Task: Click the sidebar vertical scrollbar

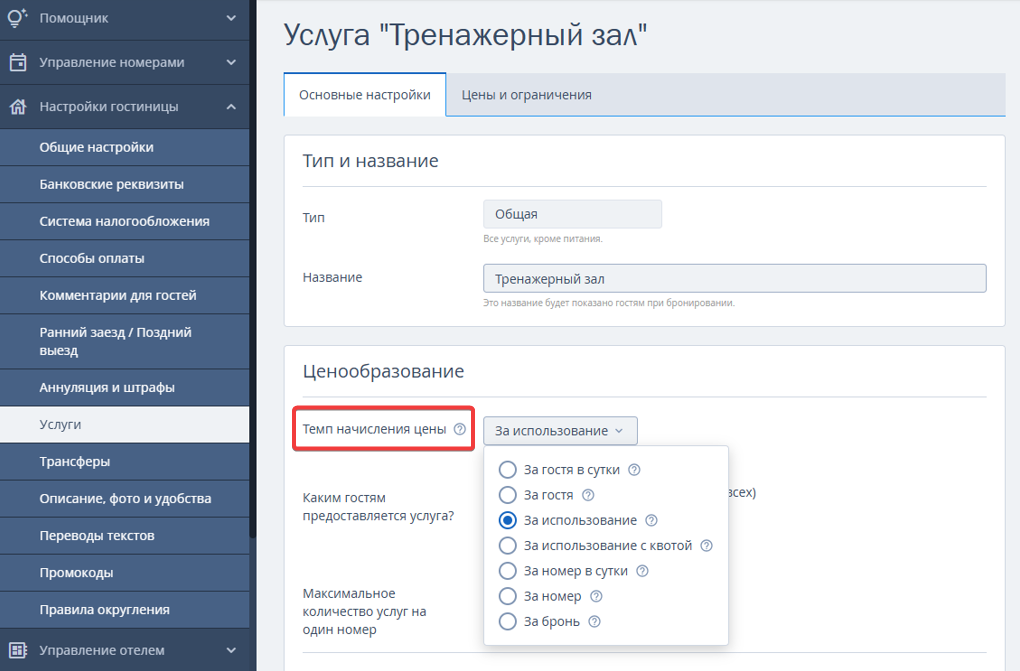Action: [x=253, y=269]
